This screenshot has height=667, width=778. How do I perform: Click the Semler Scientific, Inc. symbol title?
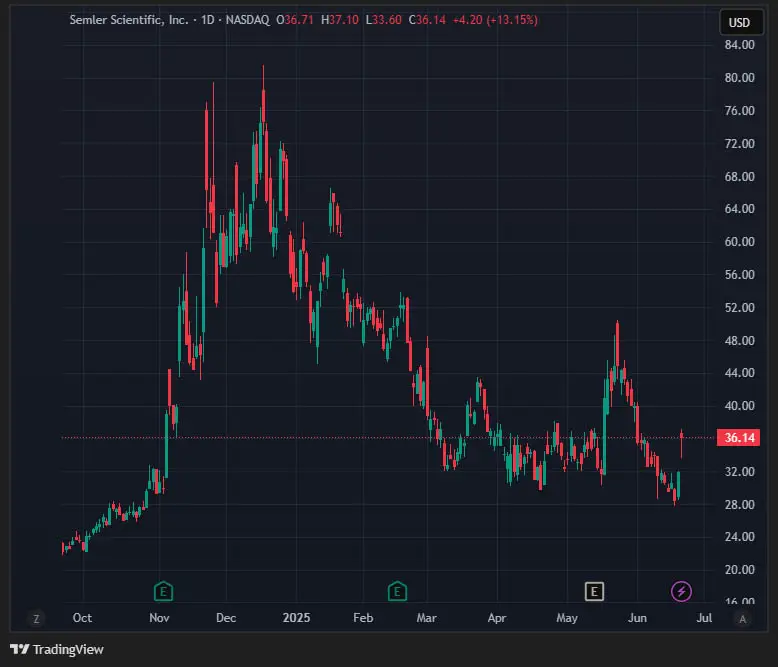tap(129, 20)
